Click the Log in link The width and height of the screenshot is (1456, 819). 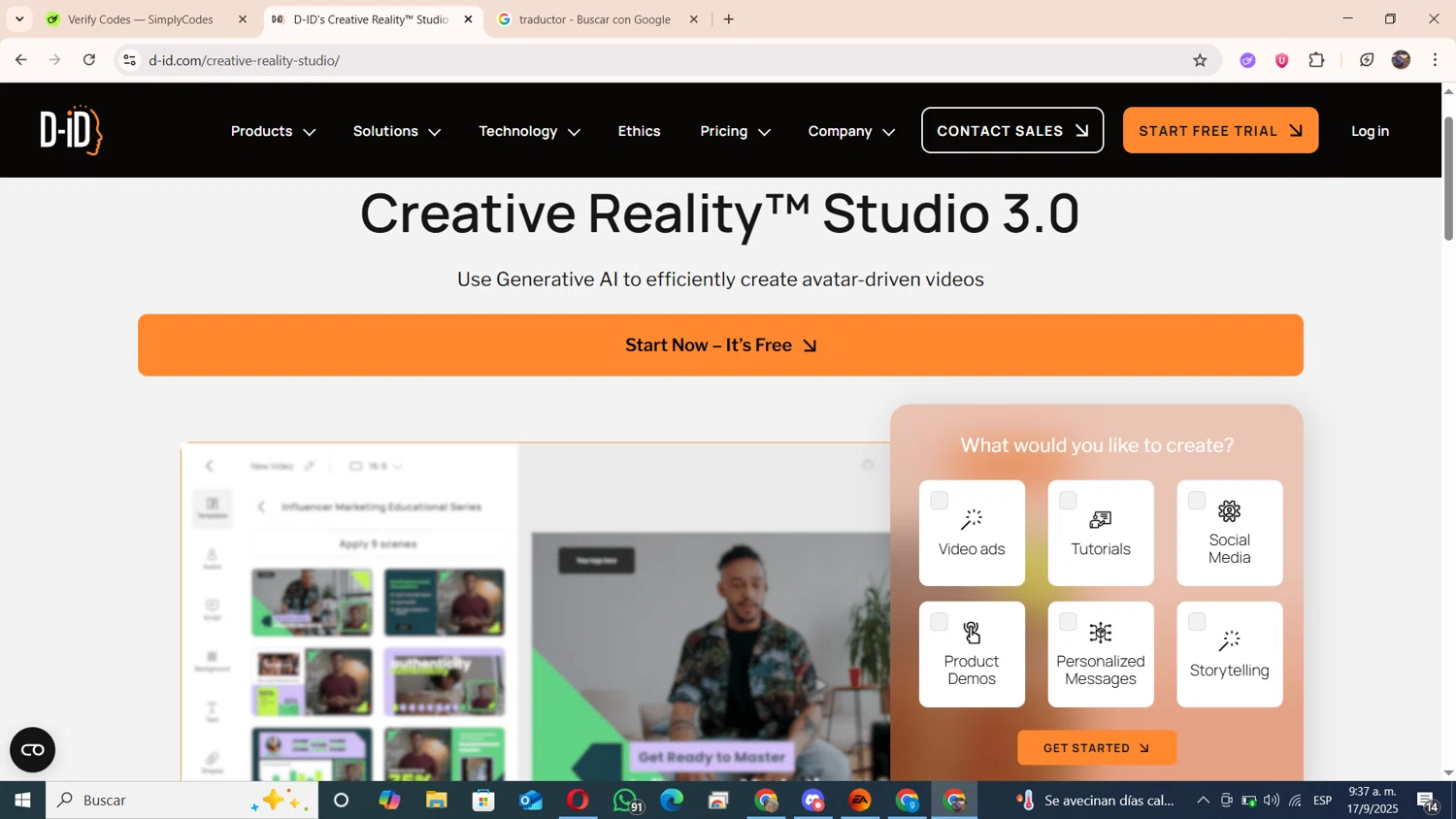pyautogui.click(x=1370, y=131)
